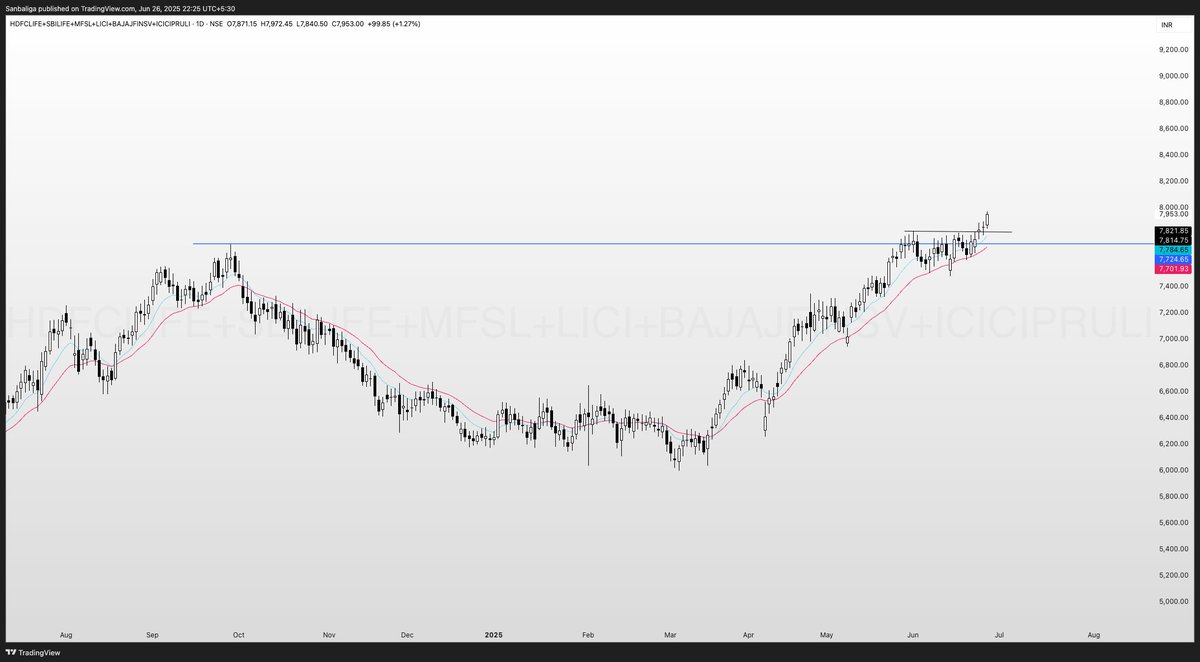Click the 6,800.00 price axis label
This screenshot has height=662, width=1200.
1174,365
